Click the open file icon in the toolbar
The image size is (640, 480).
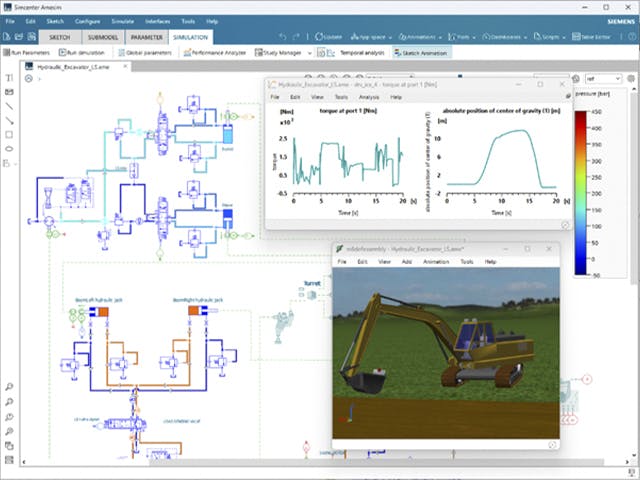tap(19, 37)
